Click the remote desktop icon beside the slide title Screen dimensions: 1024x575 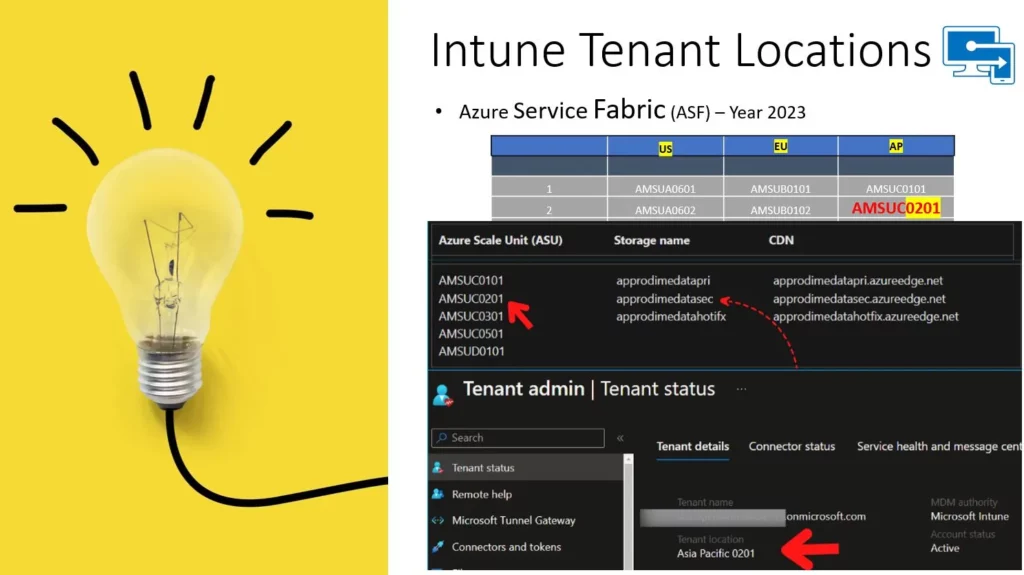[979, 55]
